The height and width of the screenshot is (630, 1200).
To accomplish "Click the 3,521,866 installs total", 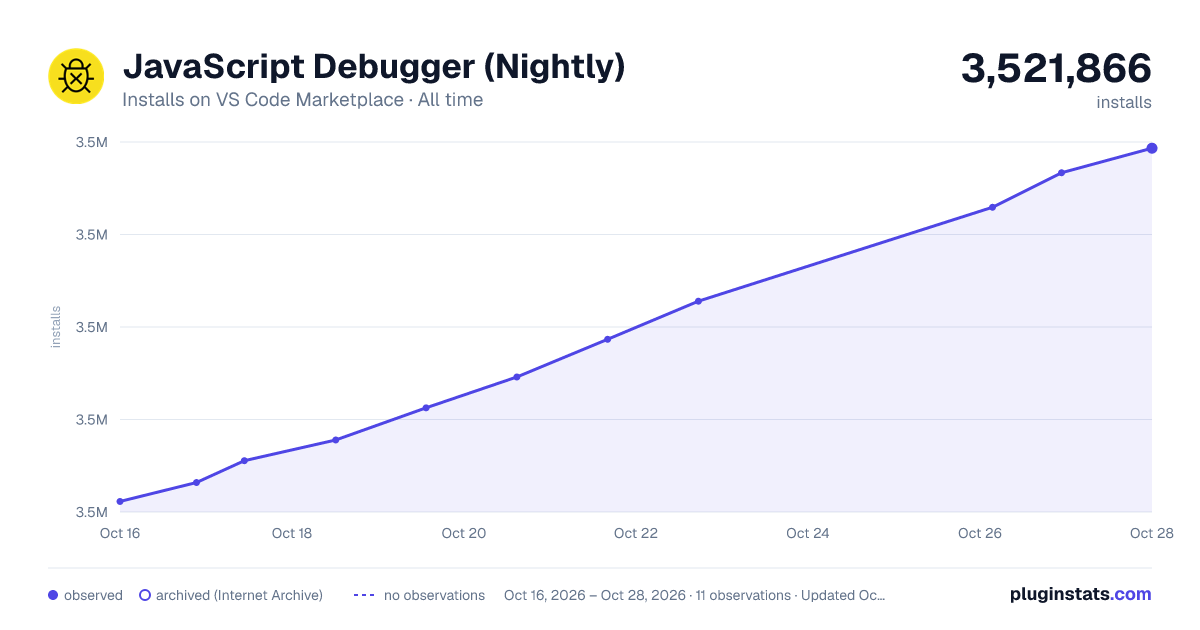I will (x=1056, y=69).
